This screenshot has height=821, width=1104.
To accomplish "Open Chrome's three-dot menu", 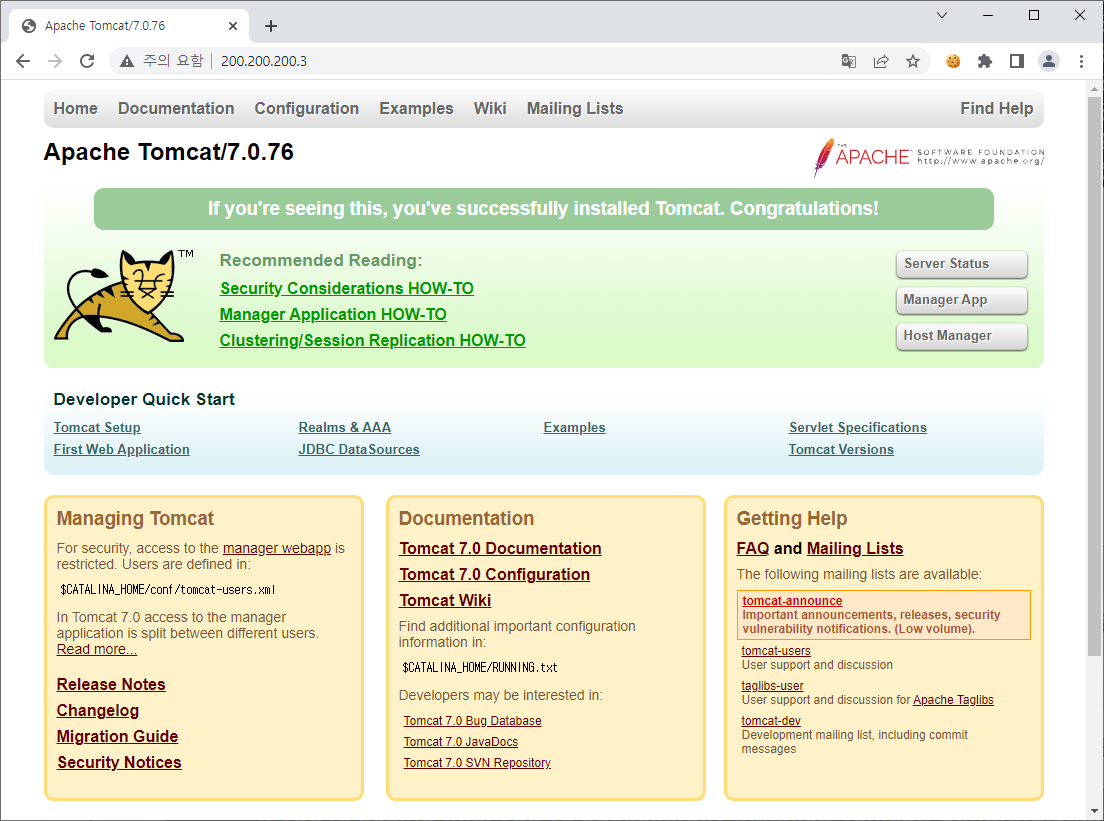I will [x=1081, y=61].
